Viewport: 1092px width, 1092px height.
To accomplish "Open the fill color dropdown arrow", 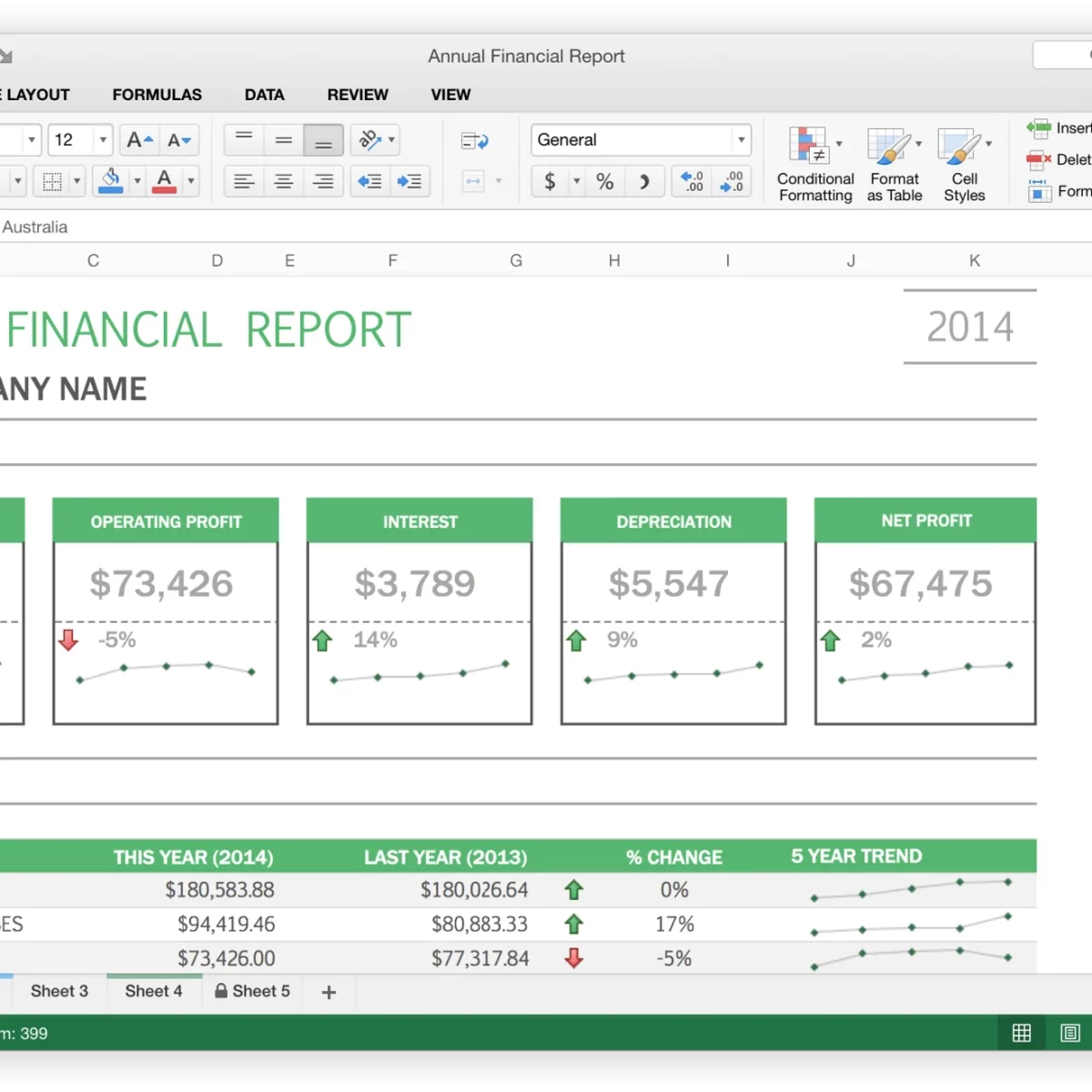I will pos(137,181).
